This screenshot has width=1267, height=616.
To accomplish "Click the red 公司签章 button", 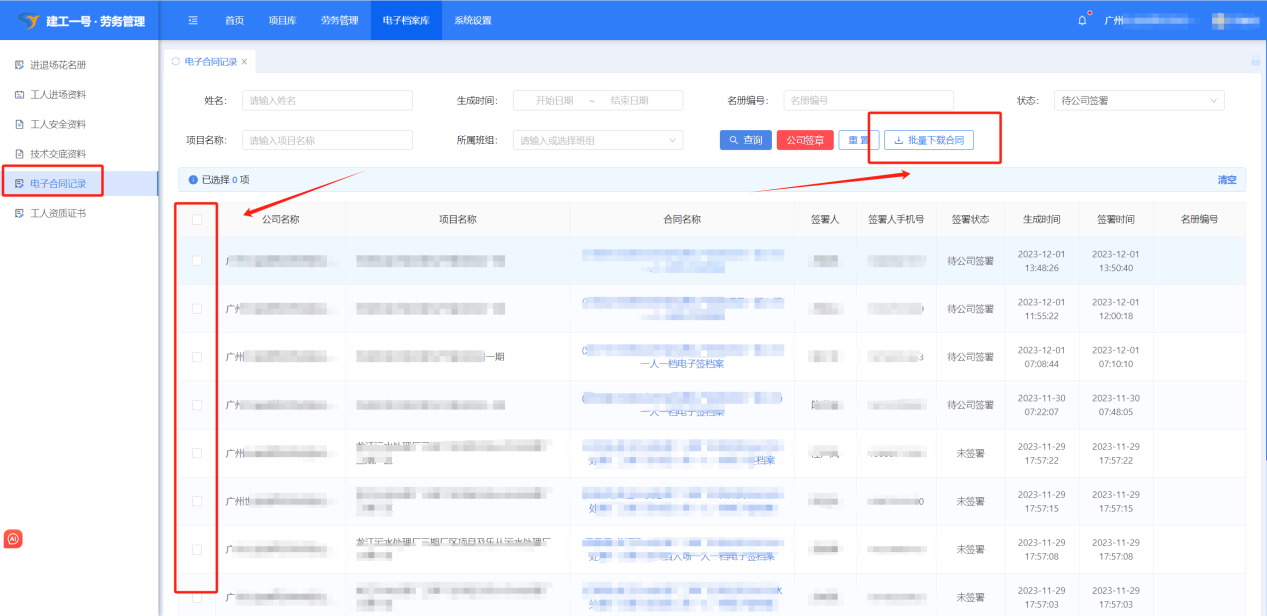I will point(805,141).
